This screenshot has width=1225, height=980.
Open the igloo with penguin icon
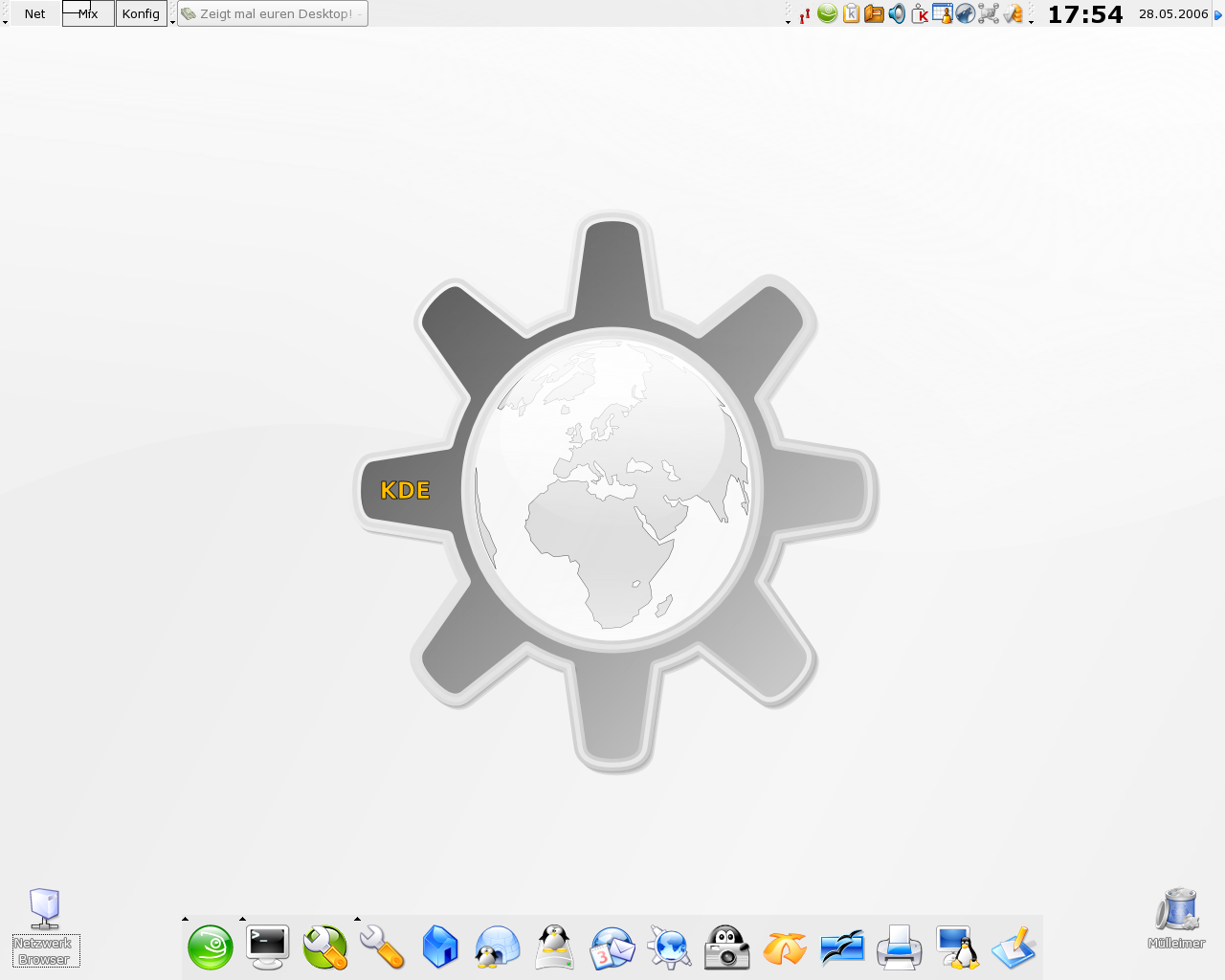pos(498,947)
